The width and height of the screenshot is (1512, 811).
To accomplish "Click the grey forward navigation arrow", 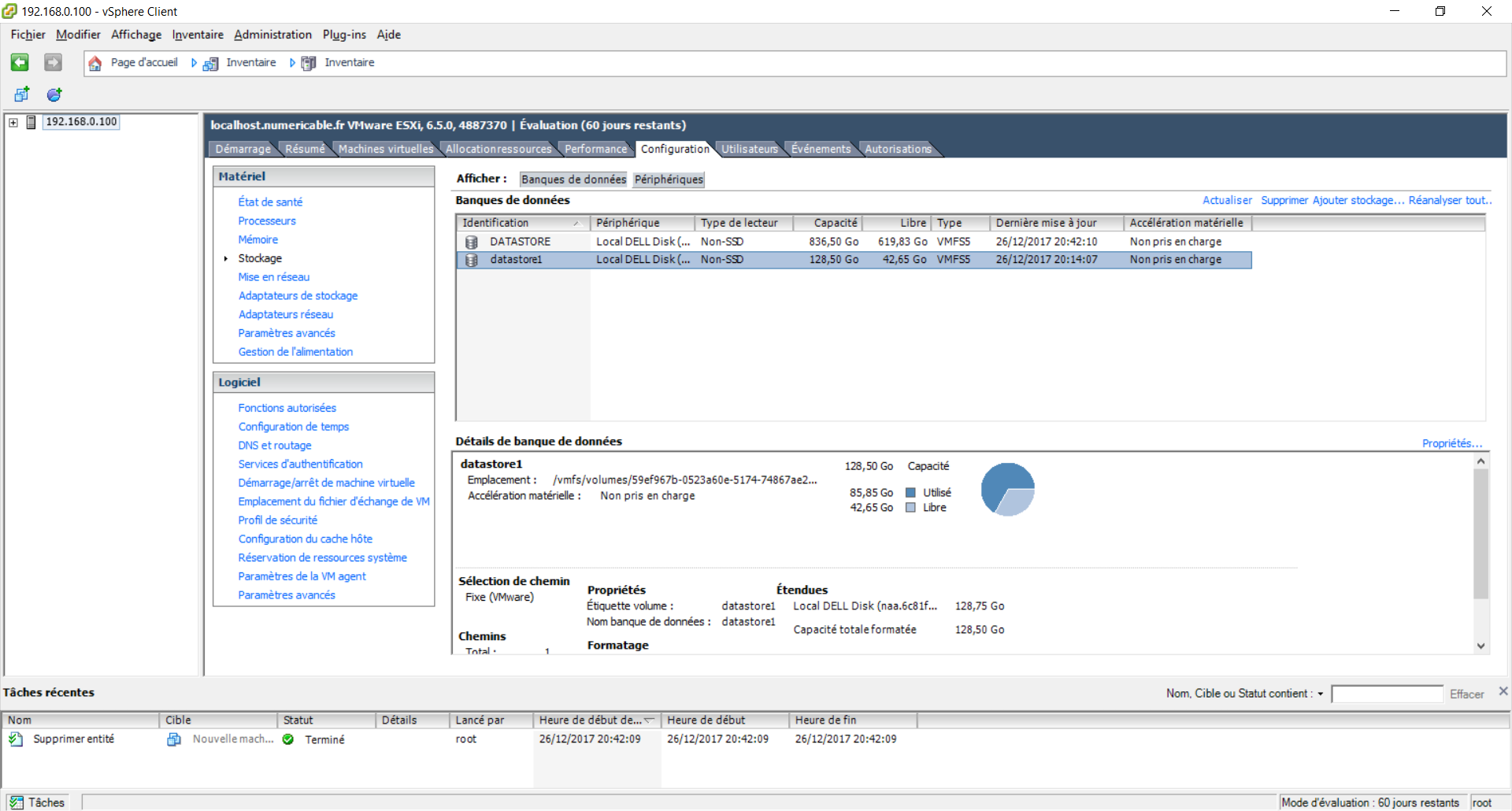I will coord(53,62).
